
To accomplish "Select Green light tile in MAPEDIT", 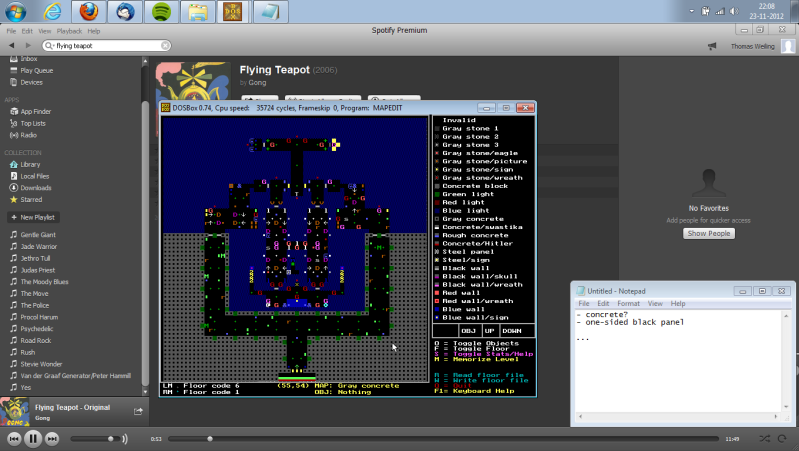I will pyautogui.click(x=468, y=194).
